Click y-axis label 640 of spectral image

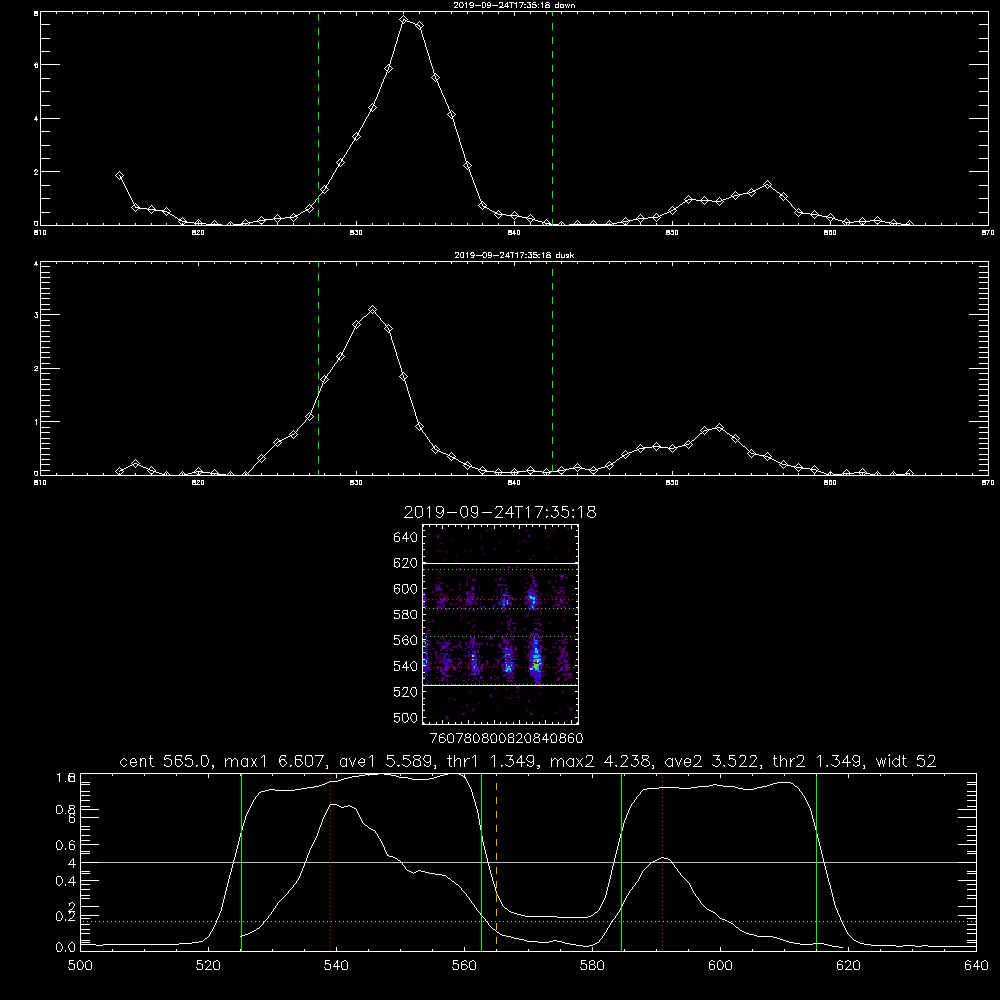406,538
